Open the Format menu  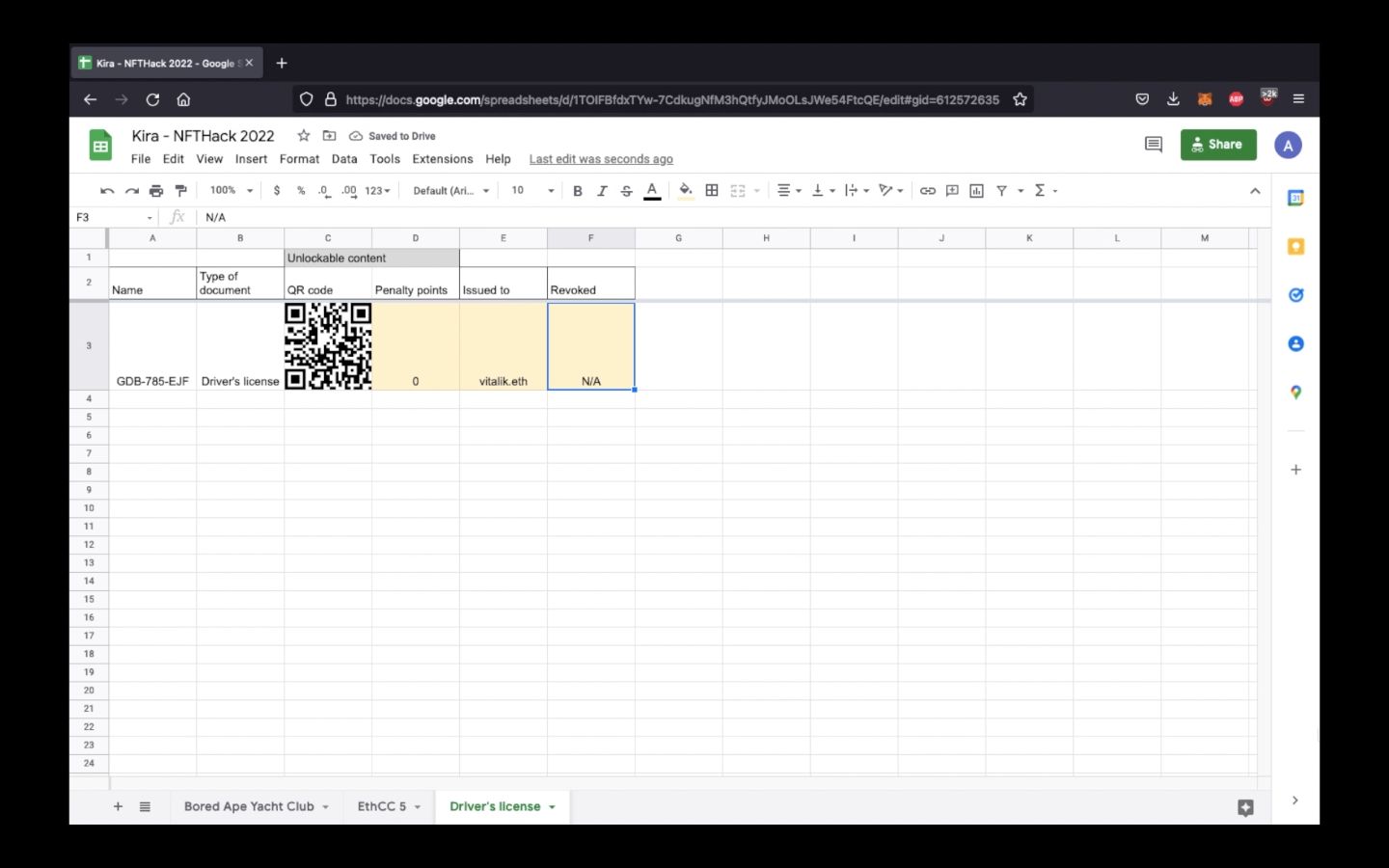tap(299, 159)
